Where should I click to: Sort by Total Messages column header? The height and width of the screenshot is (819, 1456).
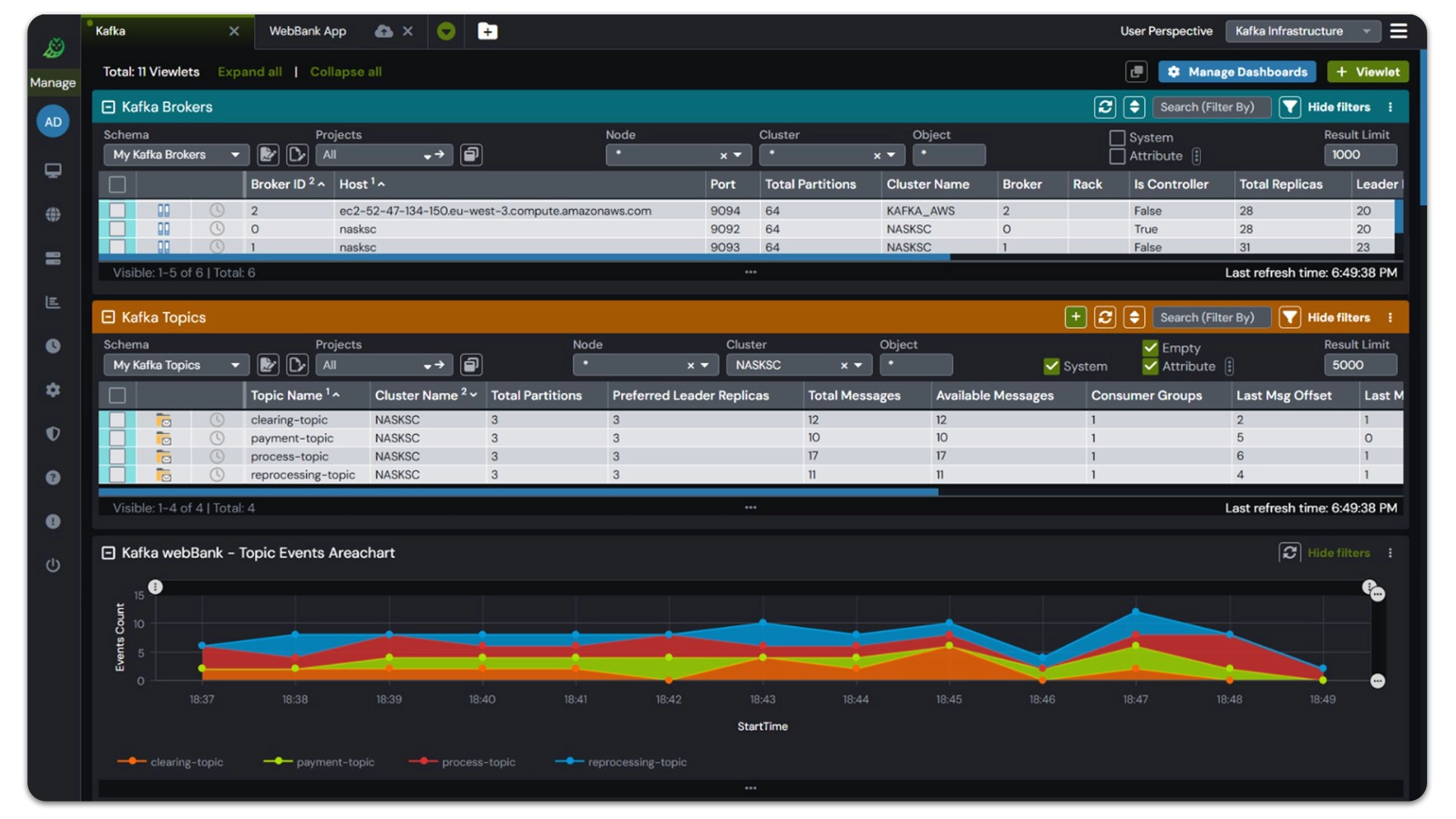(854, 395)
